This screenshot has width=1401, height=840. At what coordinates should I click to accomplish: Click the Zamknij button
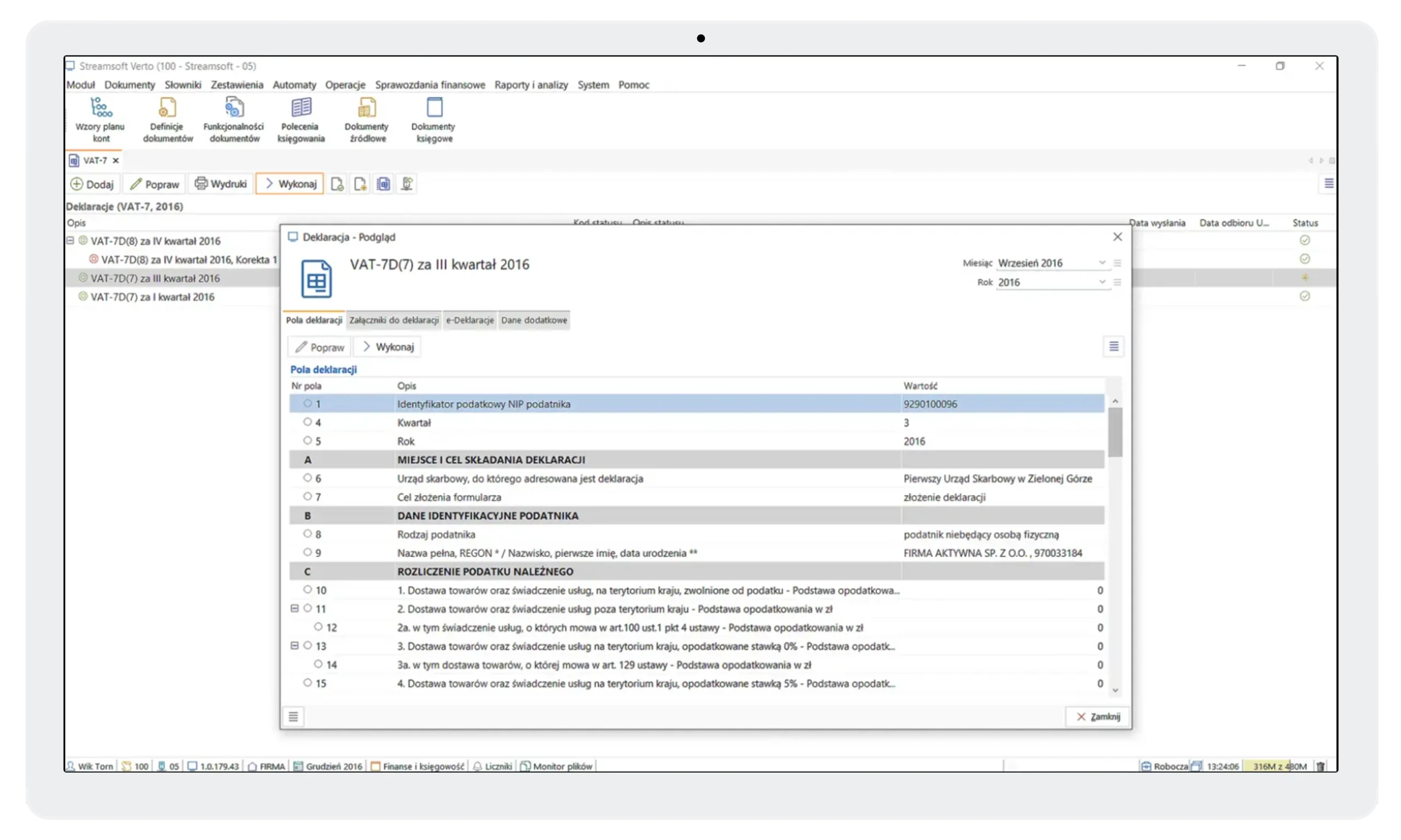tap(1097, 717)
